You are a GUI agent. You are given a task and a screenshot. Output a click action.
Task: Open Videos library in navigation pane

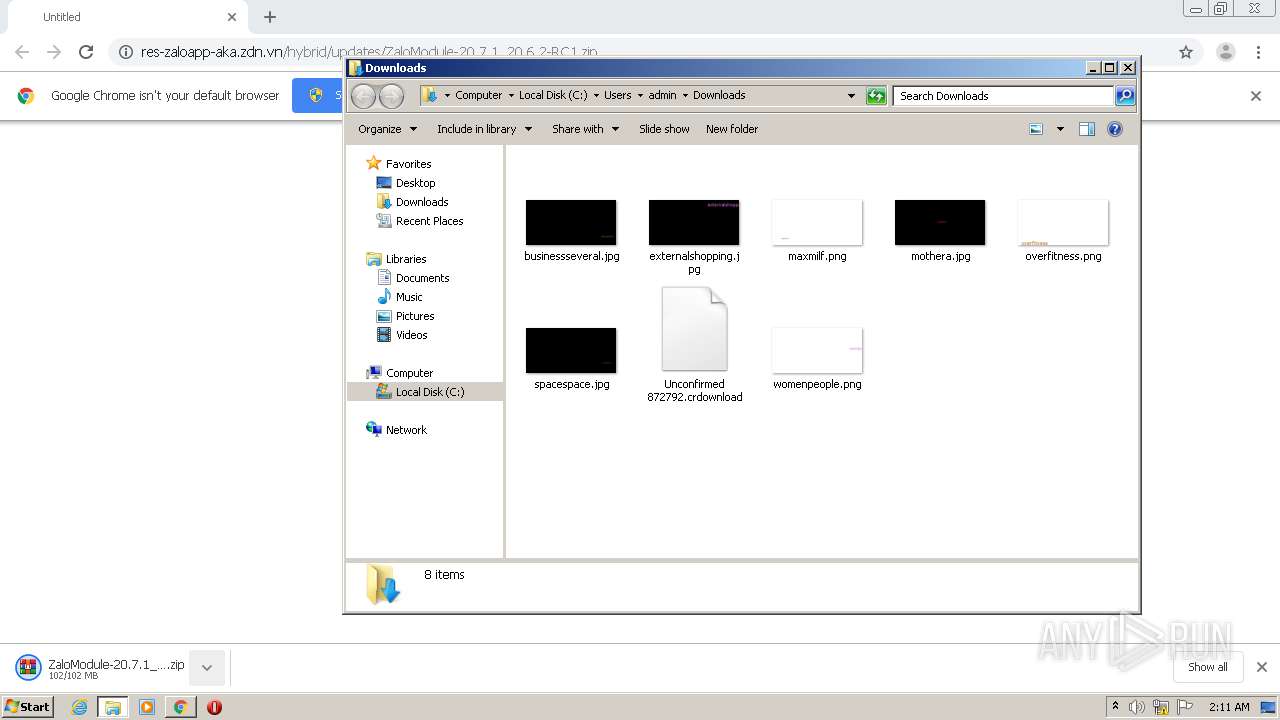(x=411, y=335)
